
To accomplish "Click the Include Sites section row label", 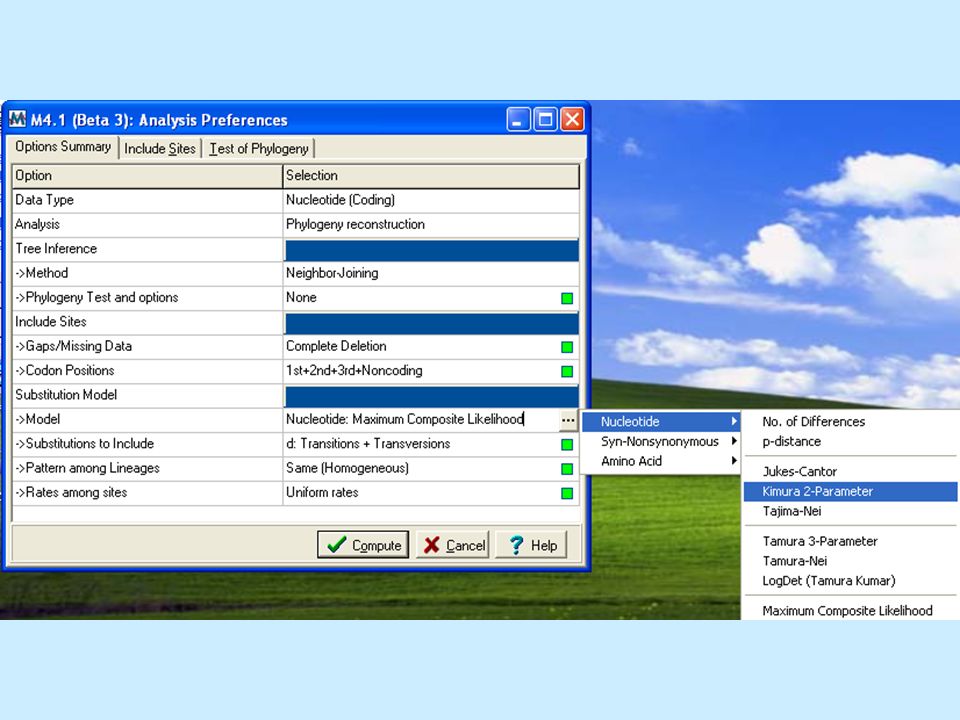I will pyautogui.click(x=51, y=322).
